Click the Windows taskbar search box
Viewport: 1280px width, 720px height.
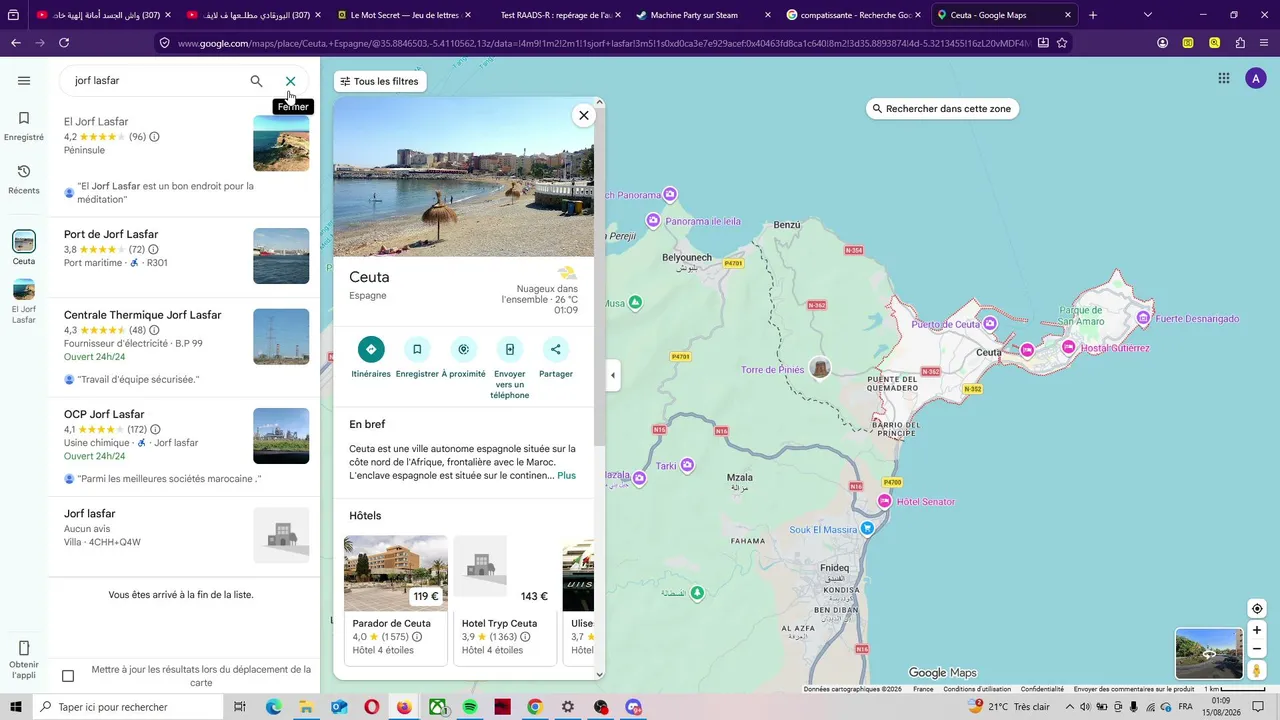(129, 707)
